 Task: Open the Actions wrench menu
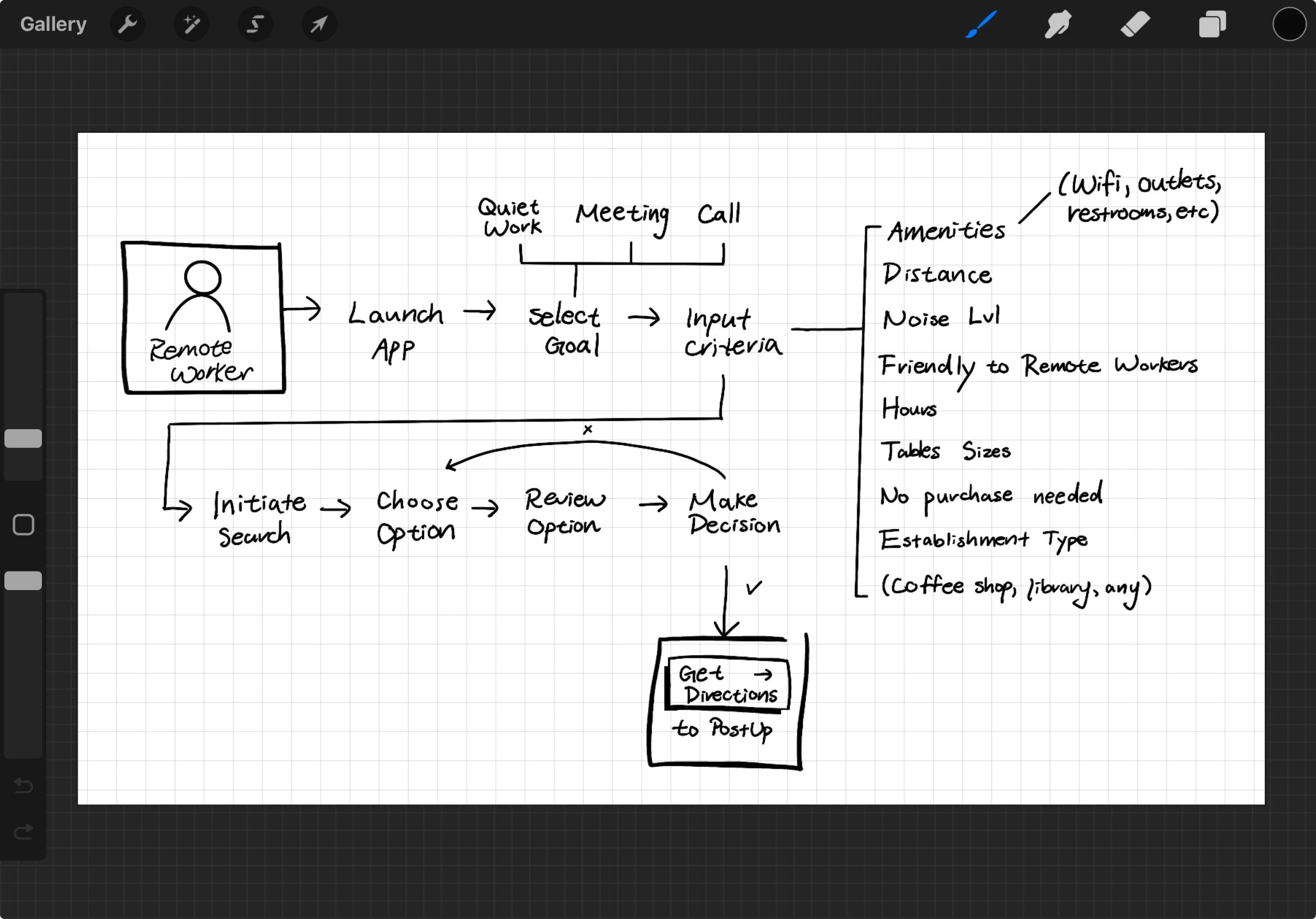pos(127,24)
